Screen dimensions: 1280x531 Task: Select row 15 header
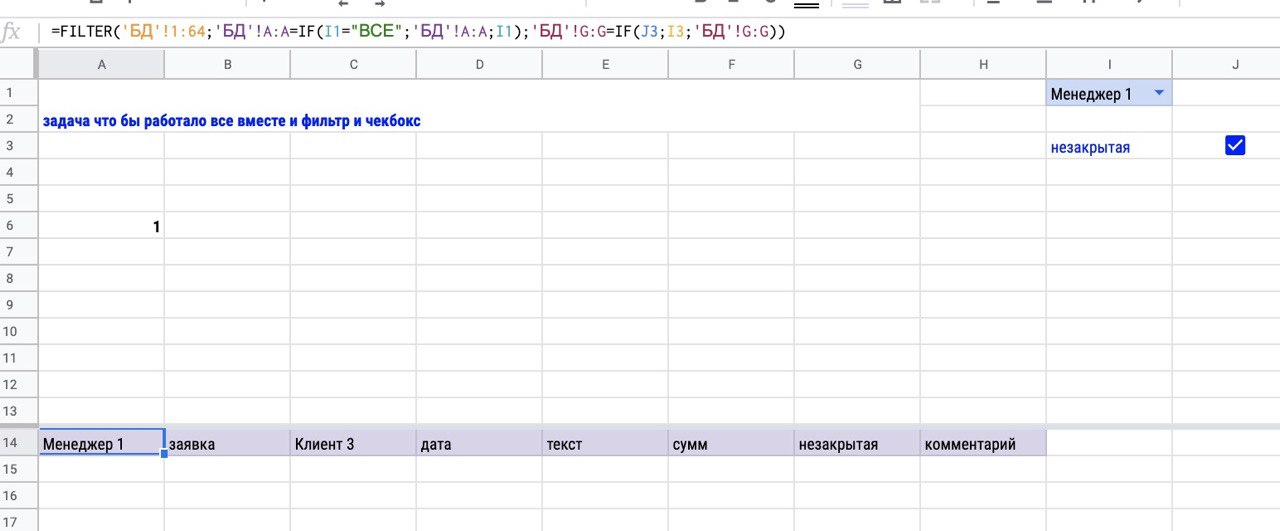[x=18, y=469]
